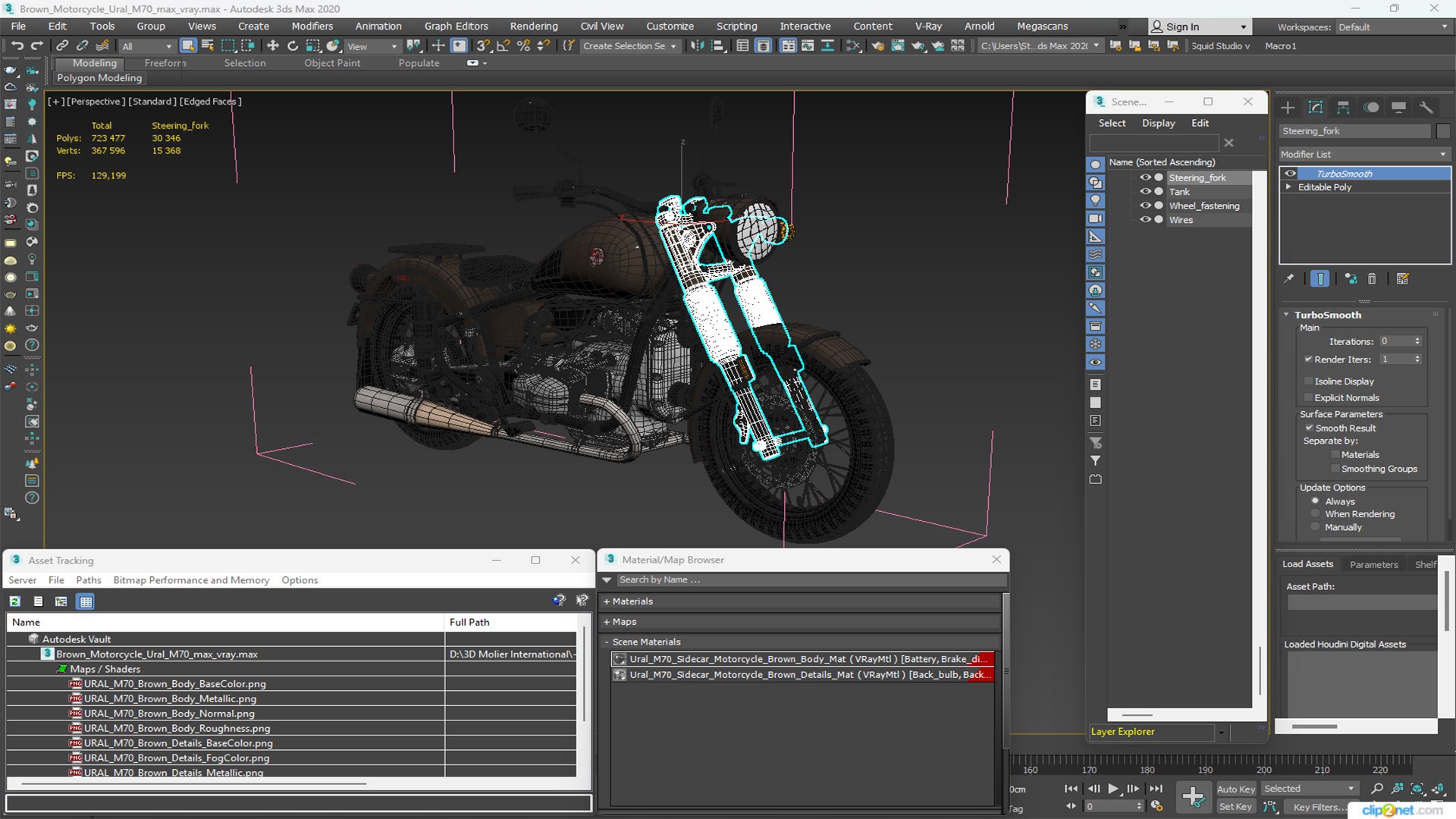Open the Create tab in command panel

(1288, 108)
